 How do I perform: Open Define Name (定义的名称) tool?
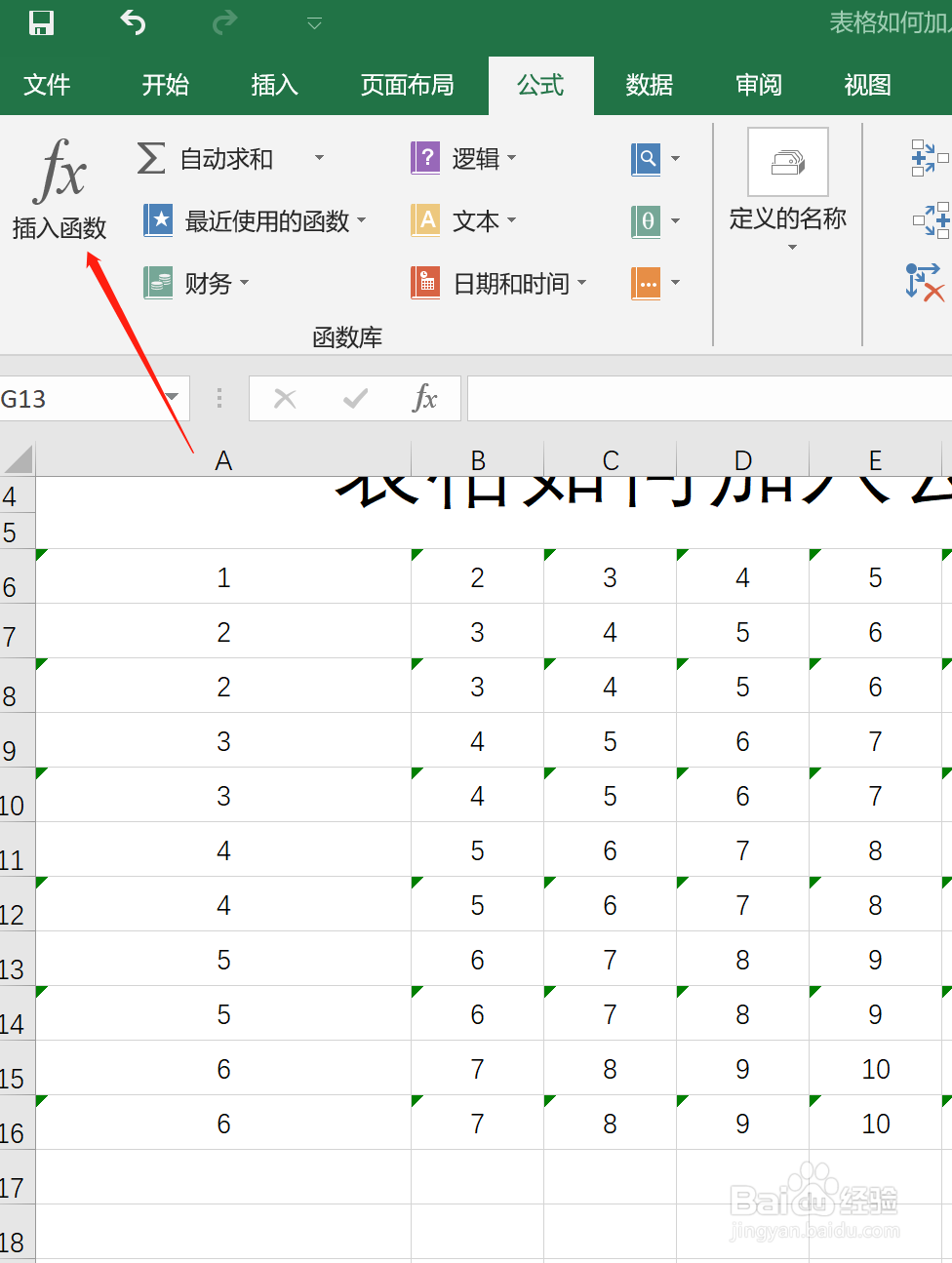[x=787, y=190]
